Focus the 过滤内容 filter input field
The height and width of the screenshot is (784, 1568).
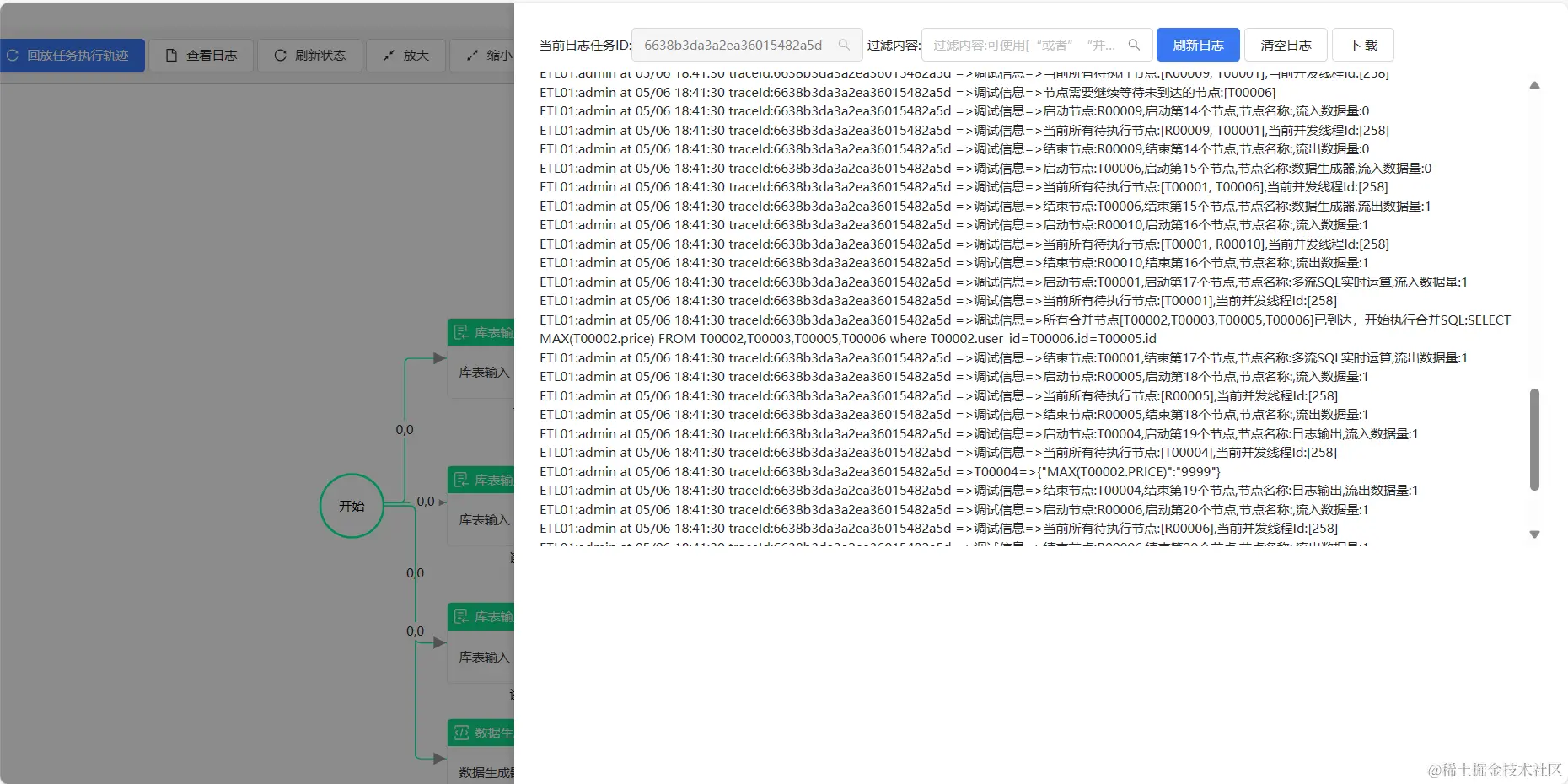[1036, 45]
